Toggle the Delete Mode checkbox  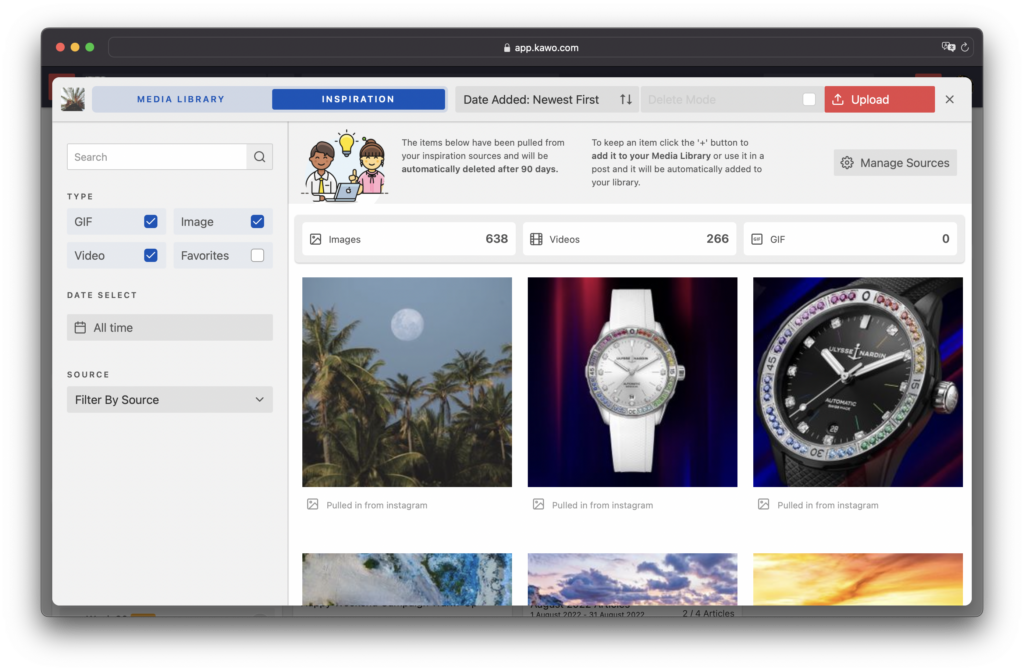tap(808, 99)
